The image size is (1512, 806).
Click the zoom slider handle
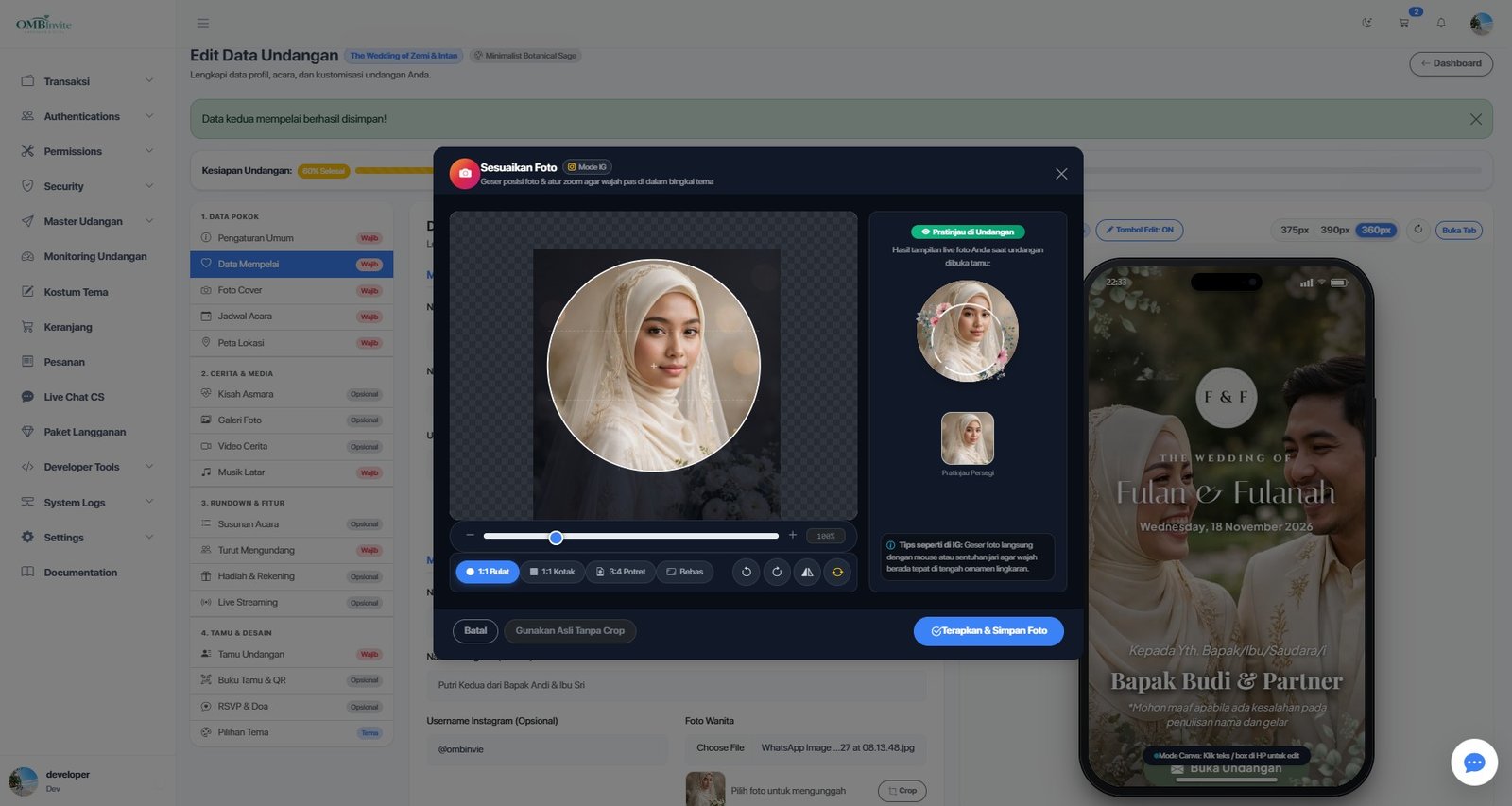point(556,537)
